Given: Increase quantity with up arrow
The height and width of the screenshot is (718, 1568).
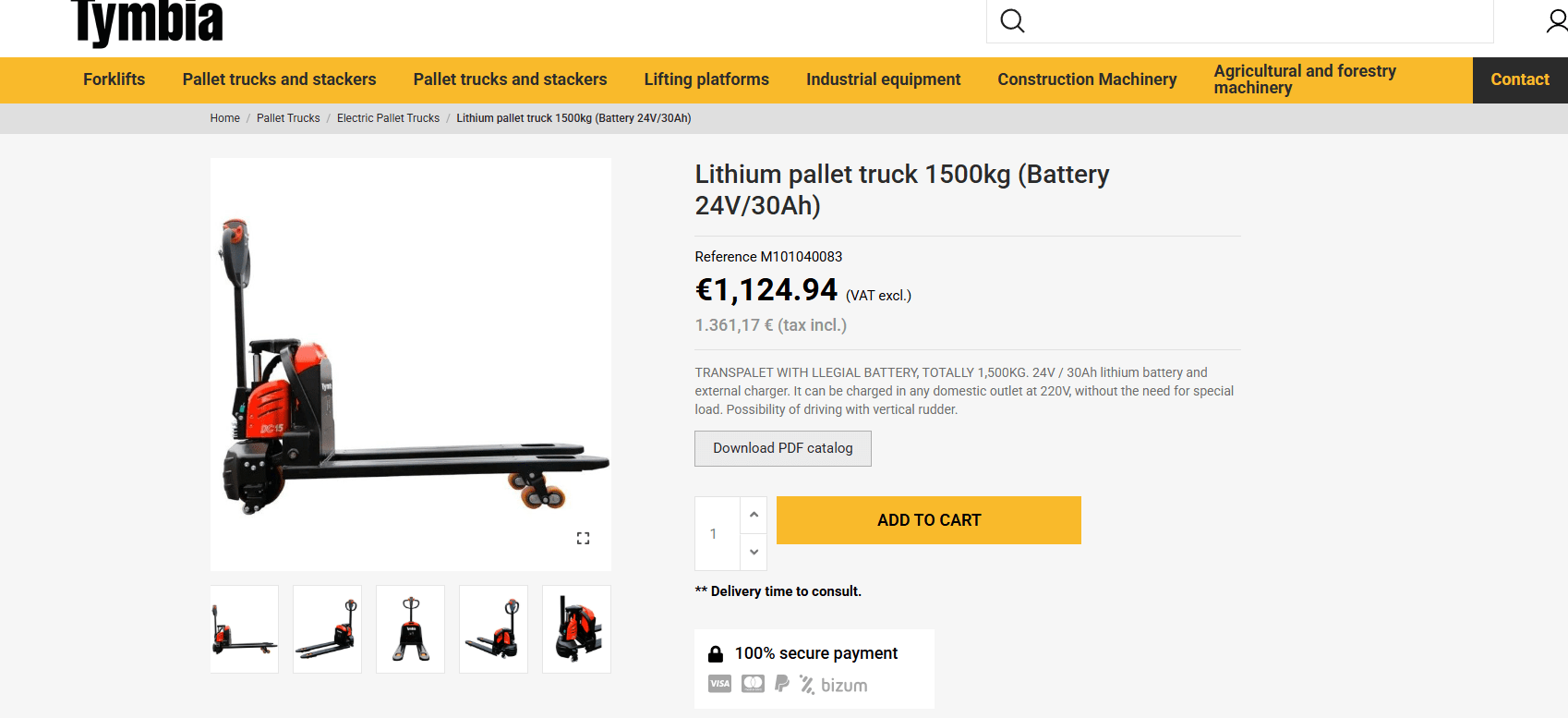Looking at the screenshot, I should (754, 515).
